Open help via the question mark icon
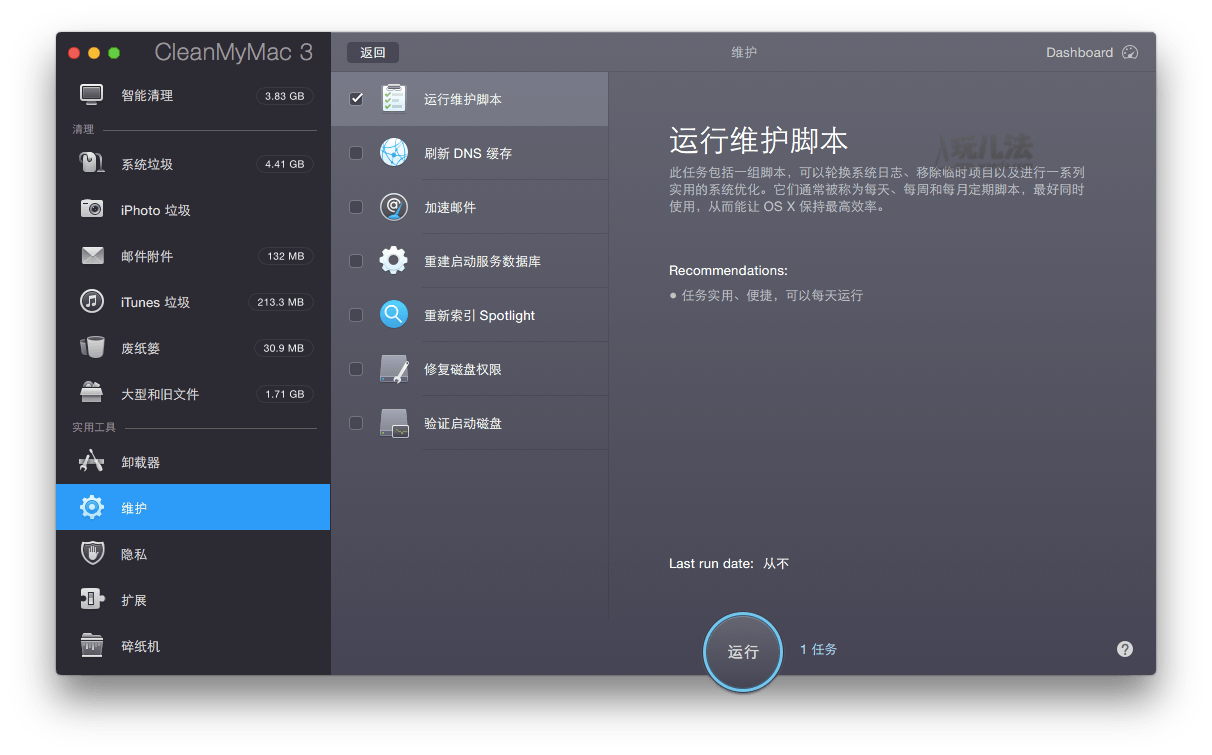Image resolution: width=1212 pixels, height=755 pixels. point(1125,649)
